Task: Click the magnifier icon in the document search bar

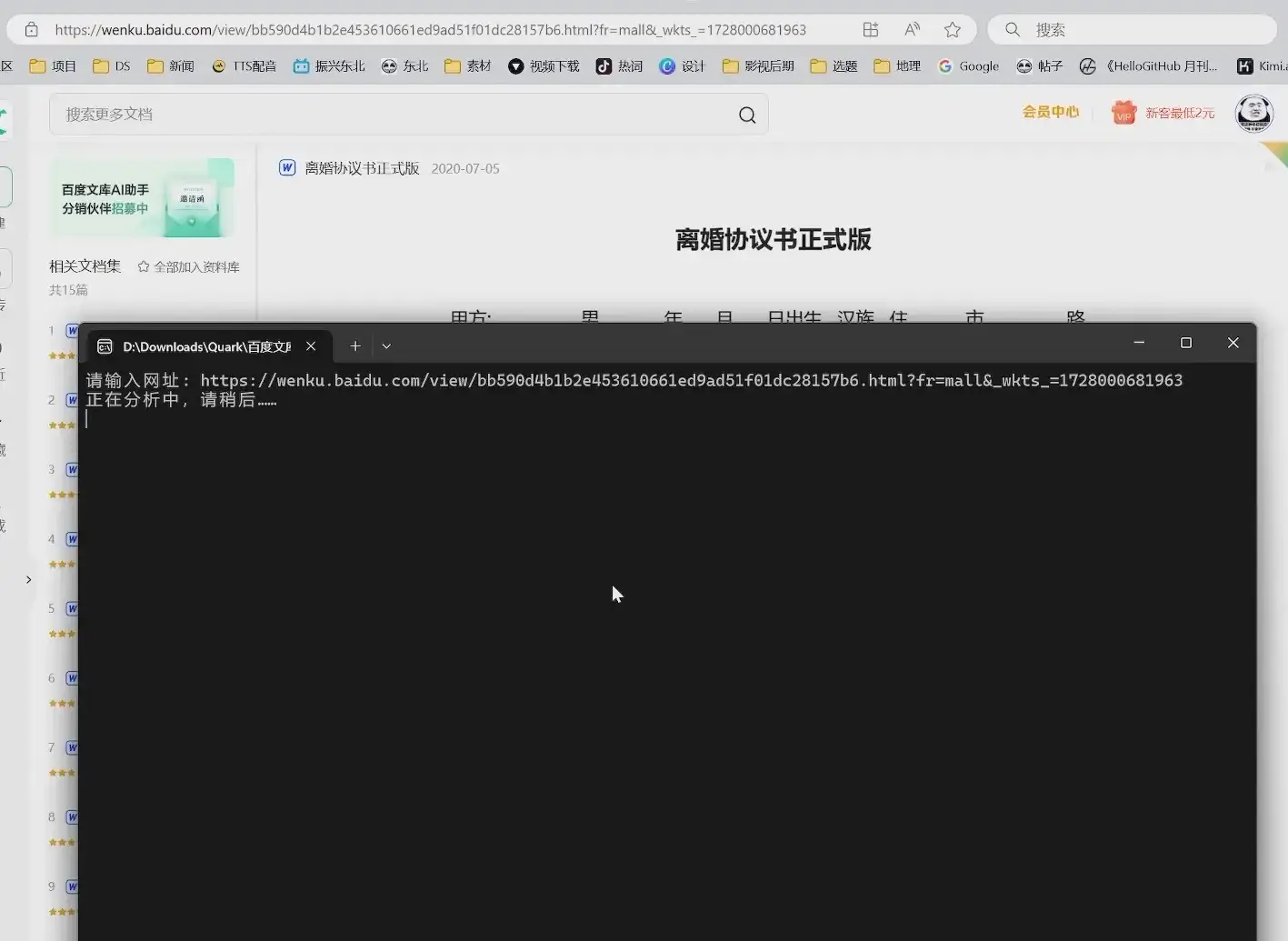Action: pos(746,115)
